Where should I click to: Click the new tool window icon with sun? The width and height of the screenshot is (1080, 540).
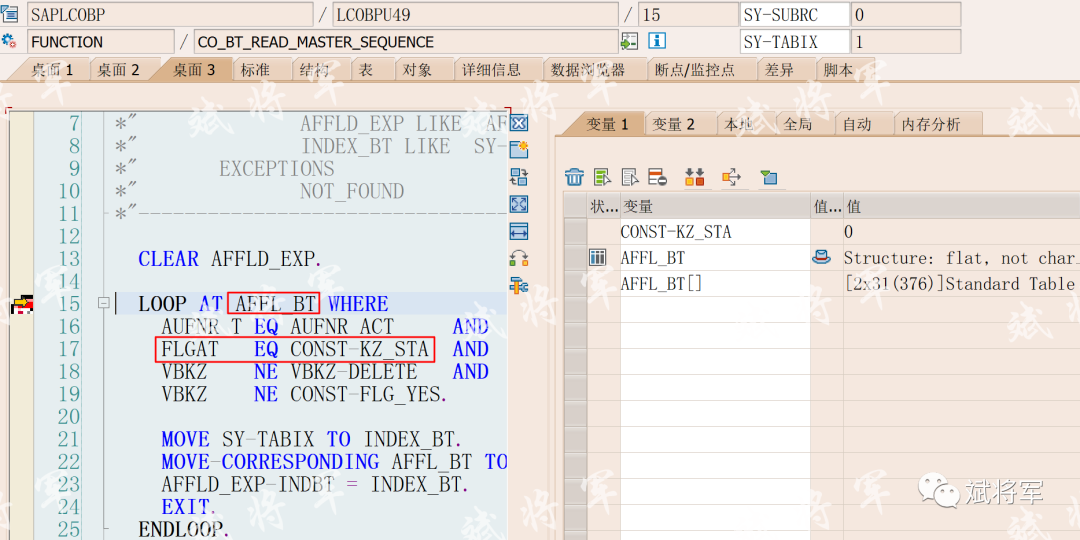(519, 148)
